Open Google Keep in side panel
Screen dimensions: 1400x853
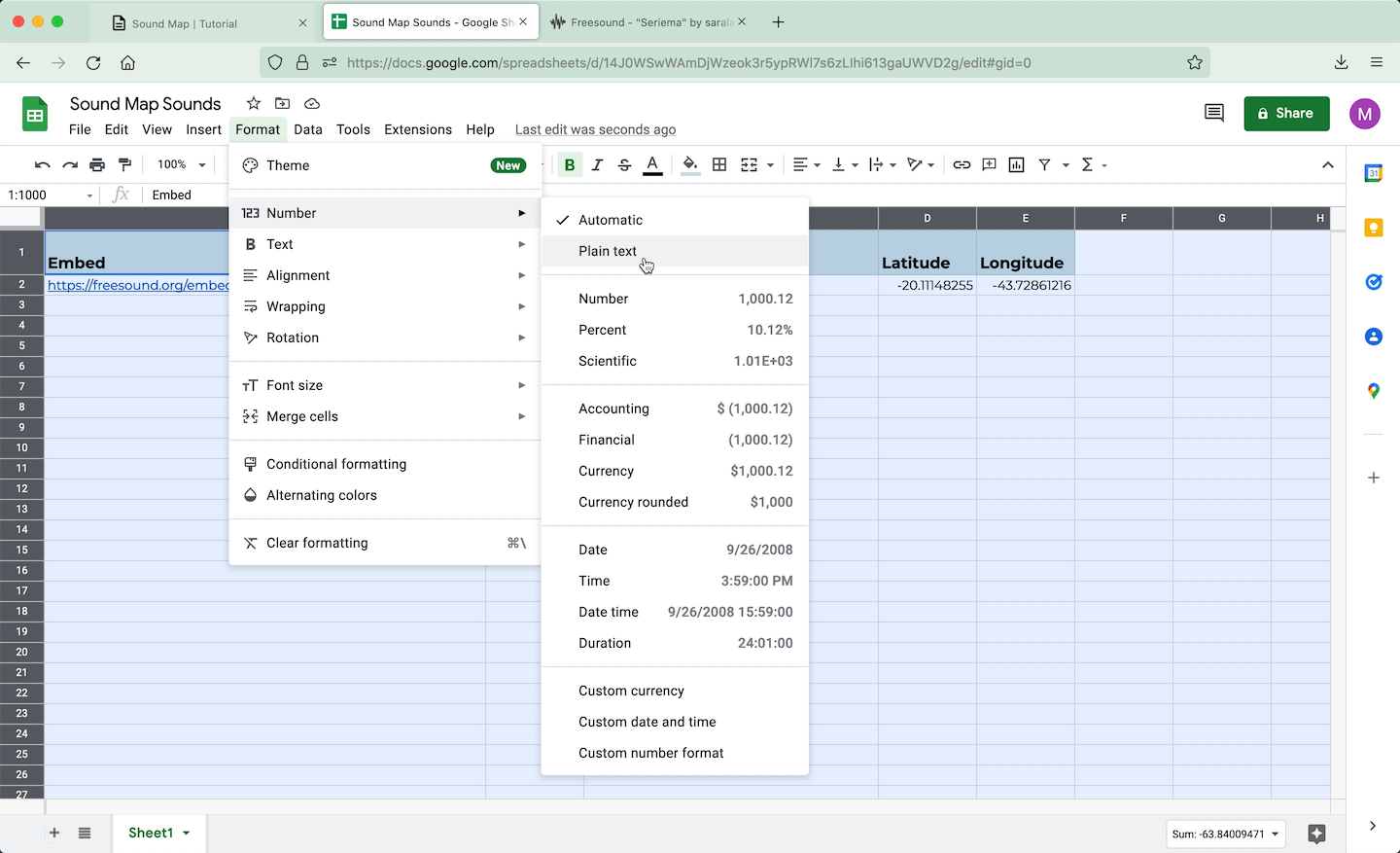click(x=1373, y=228)
